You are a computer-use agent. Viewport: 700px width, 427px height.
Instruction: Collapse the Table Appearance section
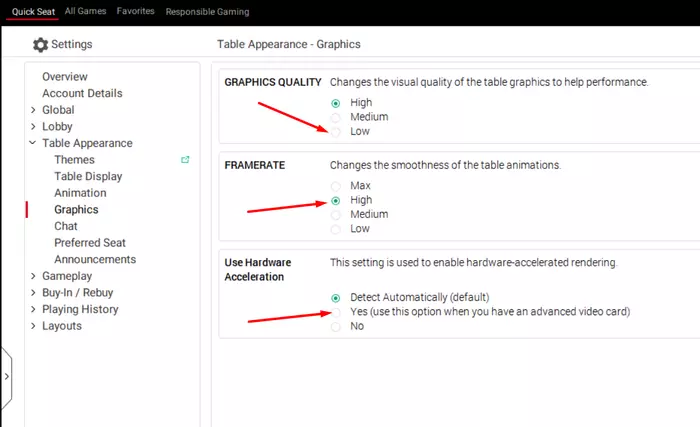coord(33,143)
